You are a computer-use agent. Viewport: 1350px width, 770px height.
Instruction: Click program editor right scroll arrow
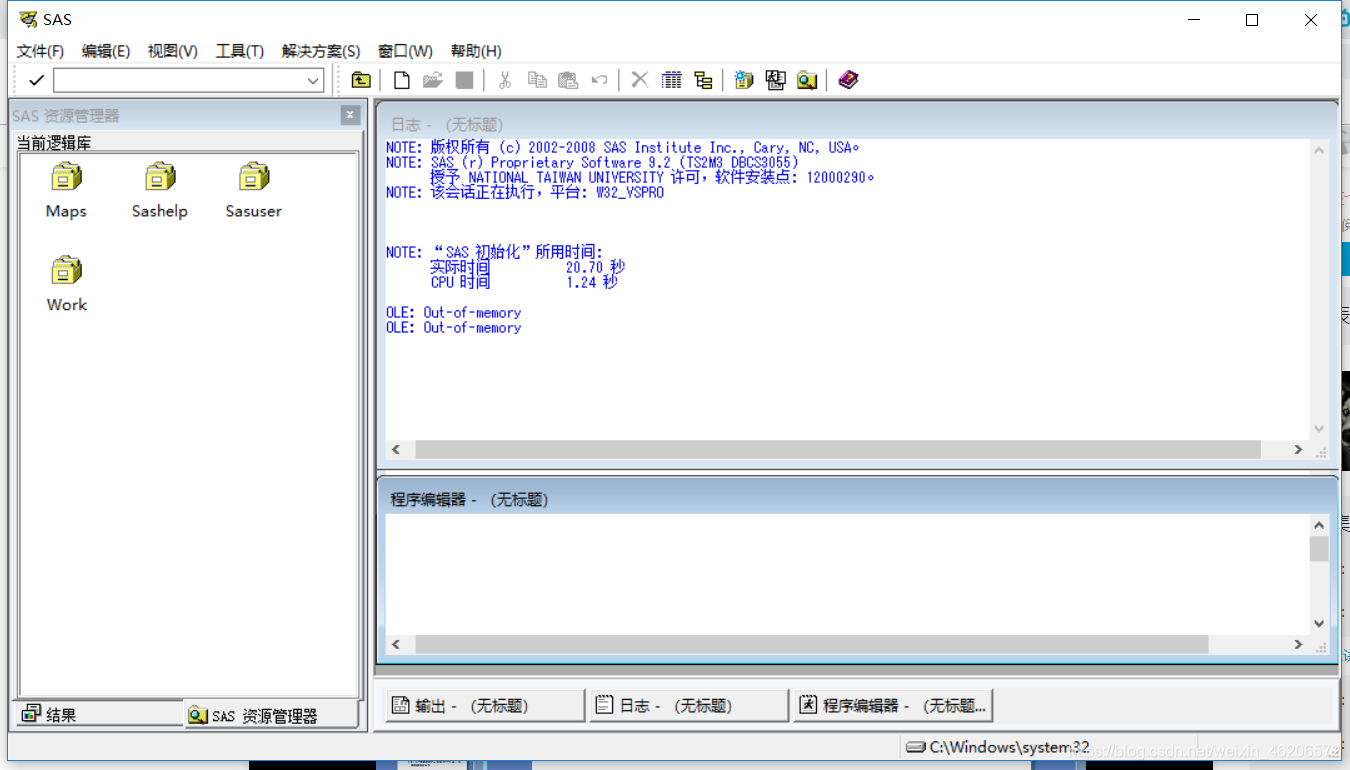point(1298,645)
